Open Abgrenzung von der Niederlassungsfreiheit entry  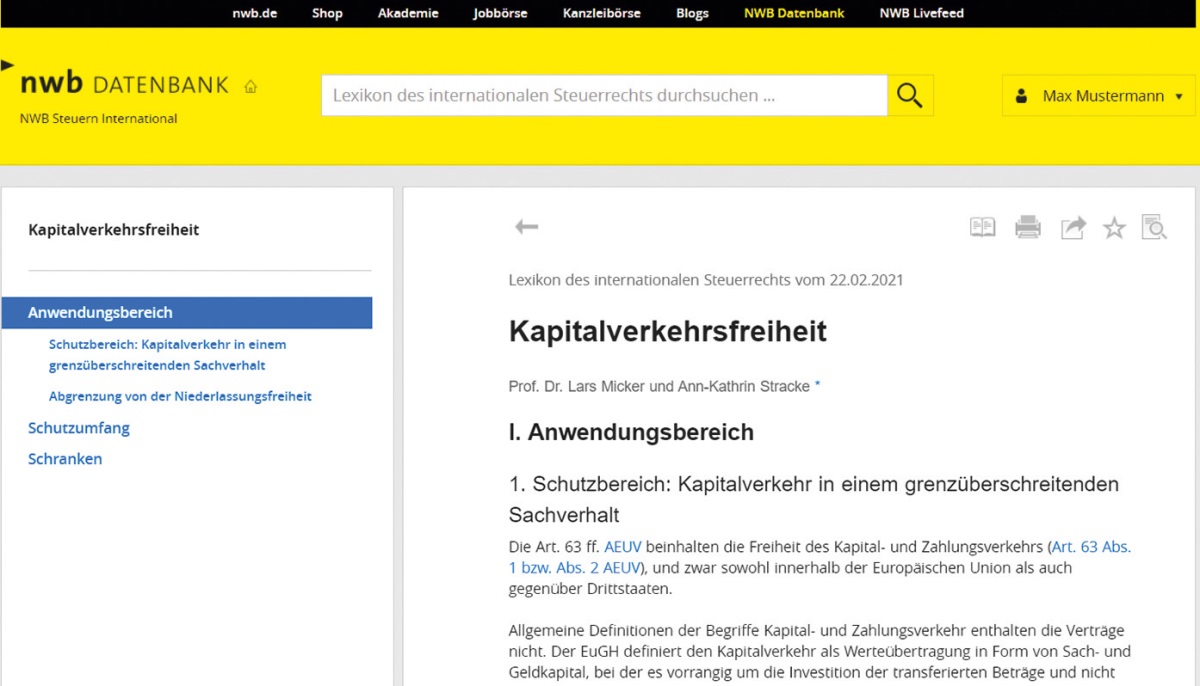pyautogui.click(x=180, y=396)
